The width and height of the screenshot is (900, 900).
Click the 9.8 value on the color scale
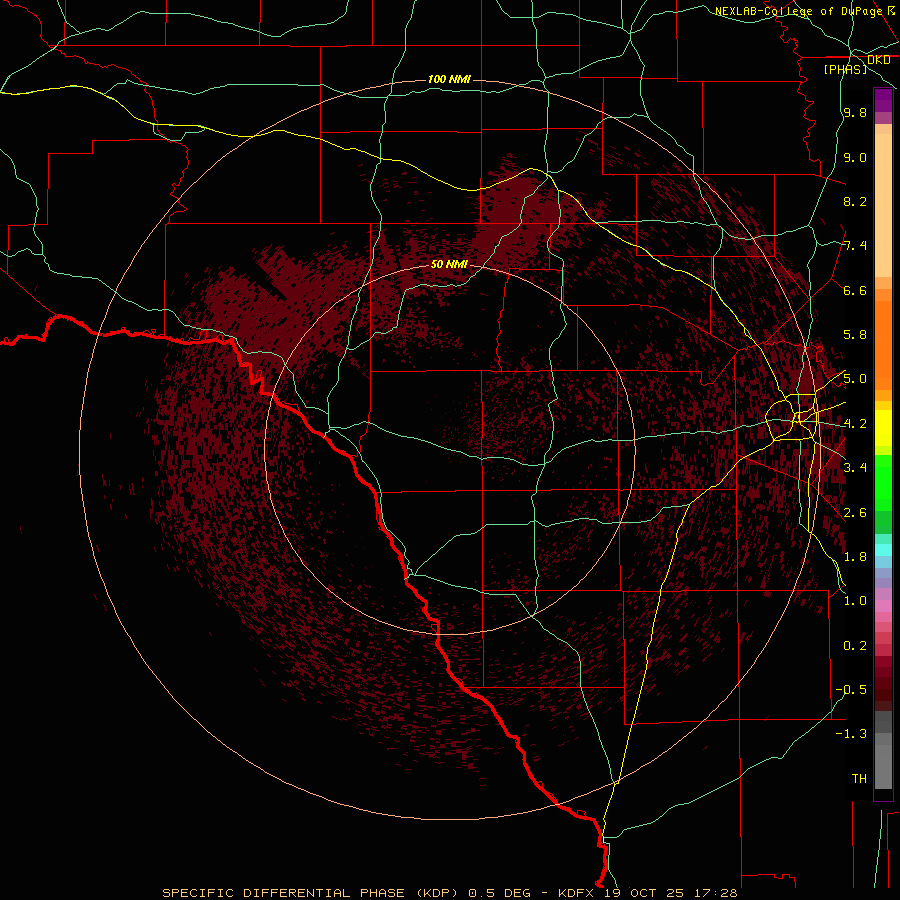coord(855,112)
